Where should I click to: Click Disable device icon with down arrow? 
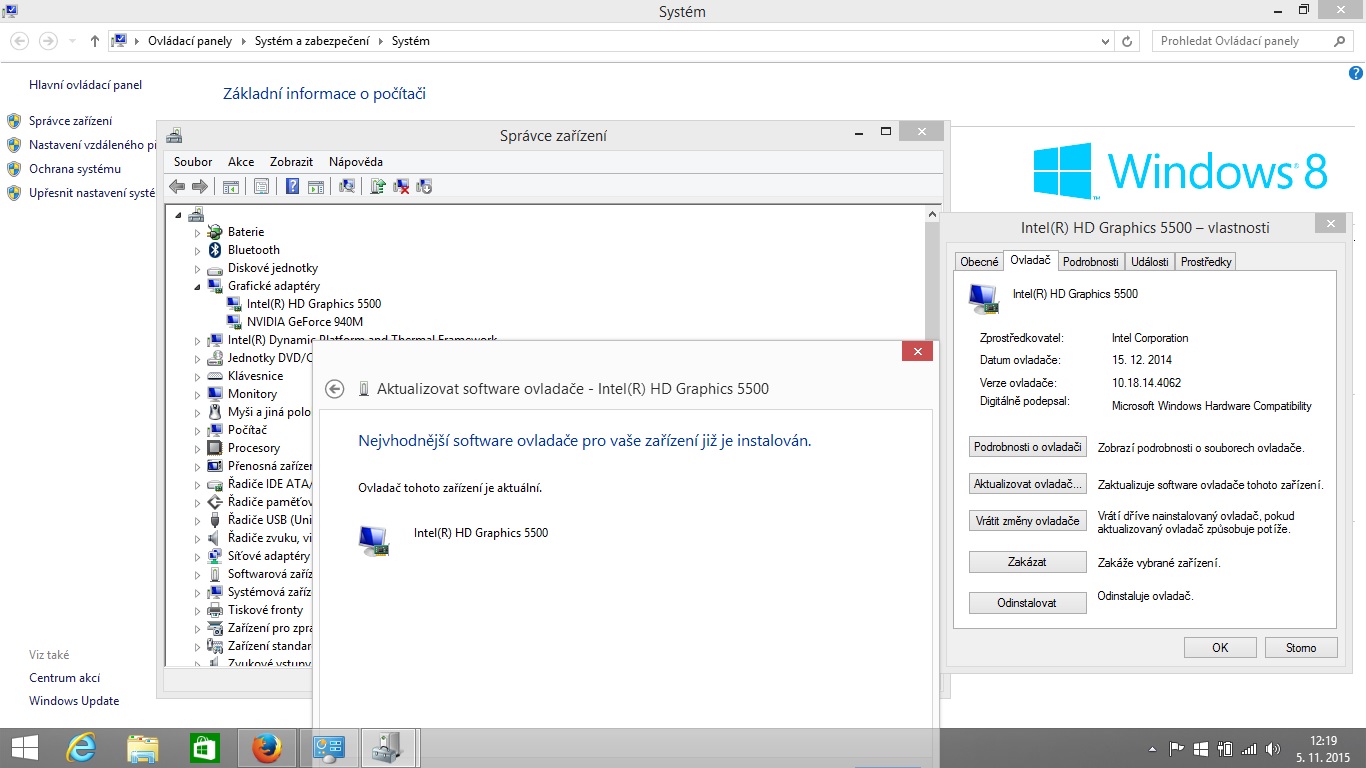[x=424, y=186]
